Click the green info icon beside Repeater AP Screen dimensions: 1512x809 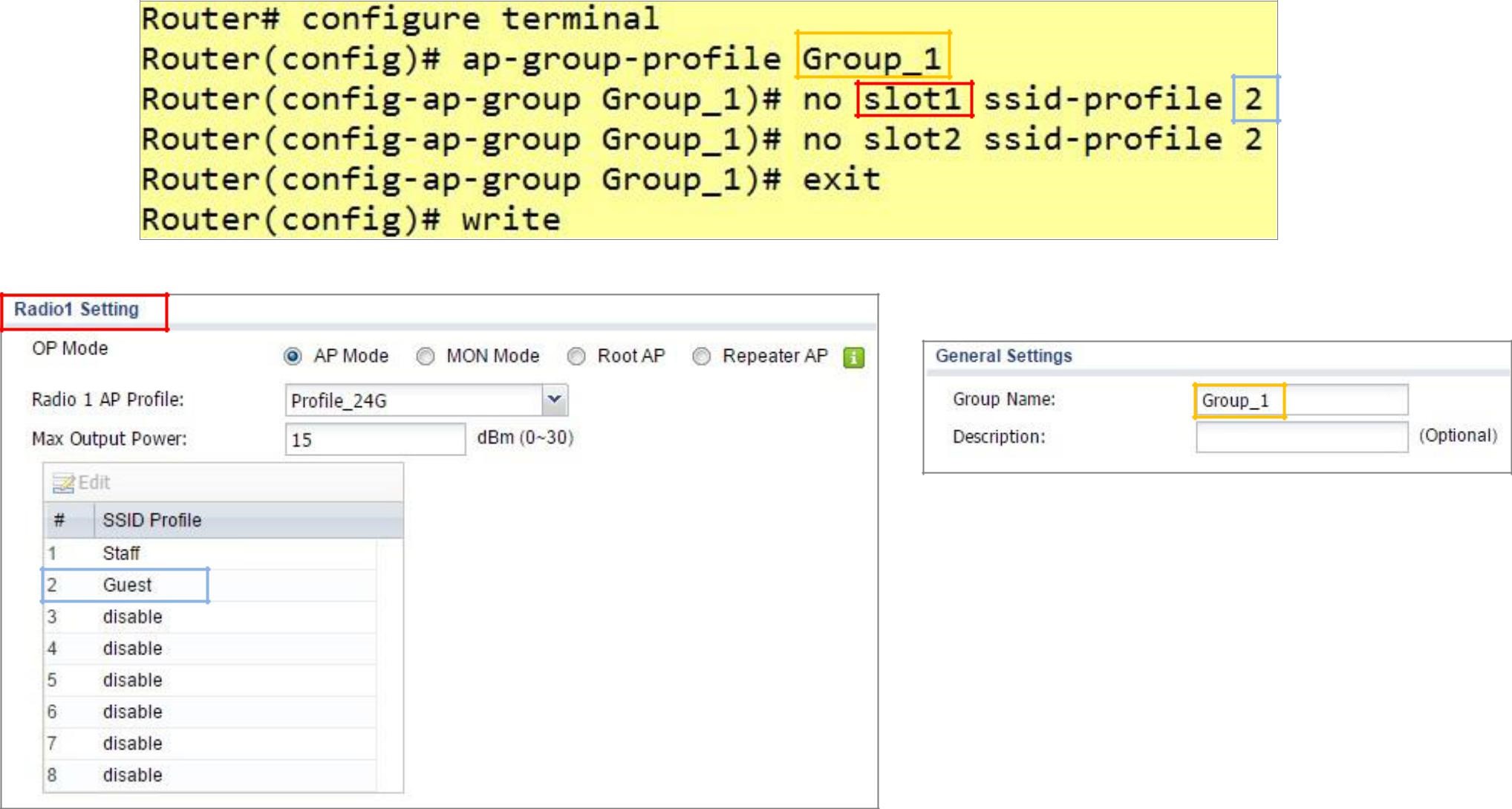click(854, 358)
